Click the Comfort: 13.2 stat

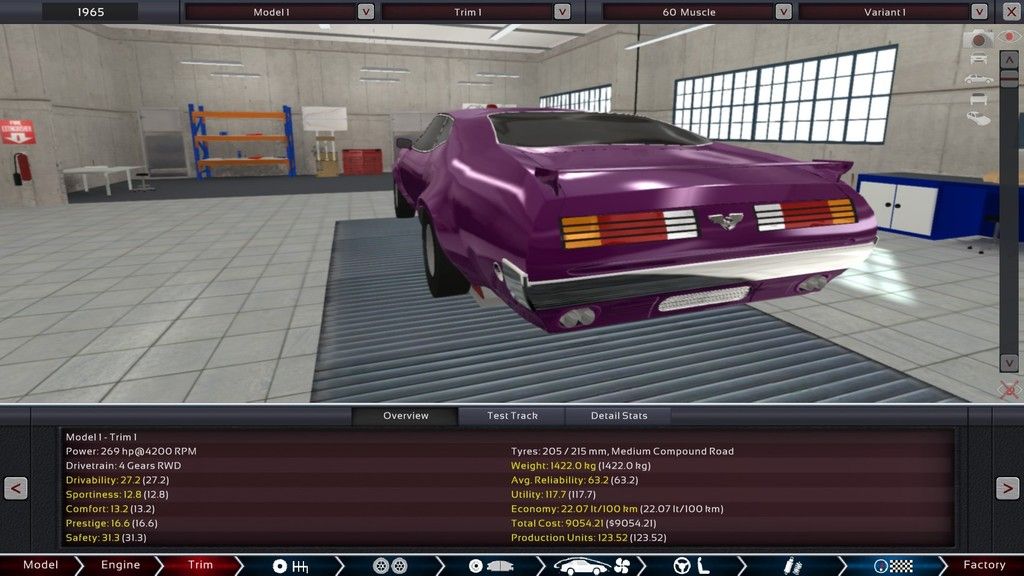click(110, 509)
